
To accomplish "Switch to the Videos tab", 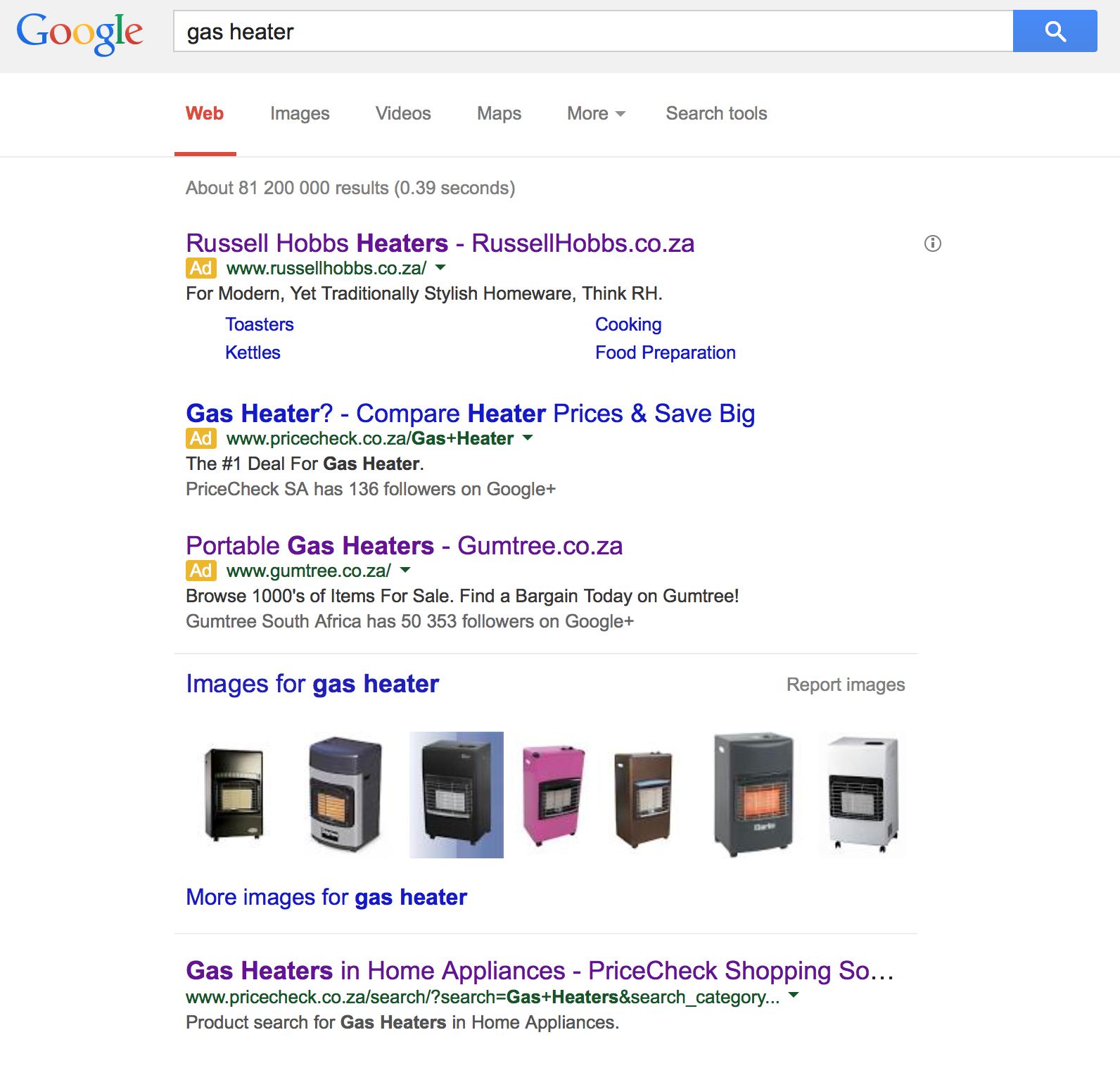I will click(x=403, y=113).
